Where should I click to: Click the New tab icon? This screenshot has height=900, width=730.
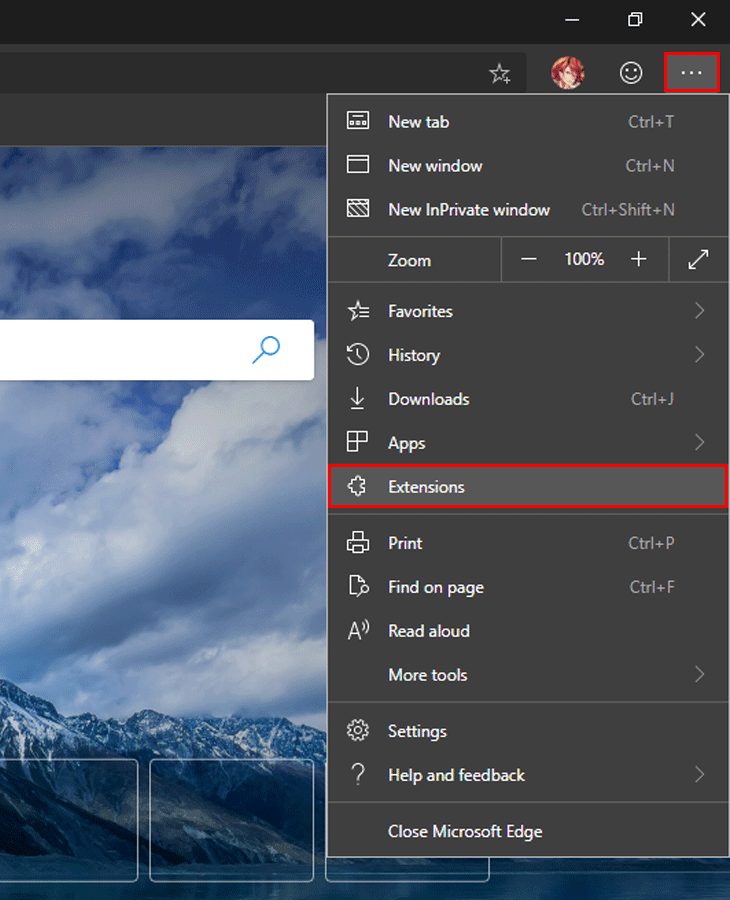coord(358,121)
